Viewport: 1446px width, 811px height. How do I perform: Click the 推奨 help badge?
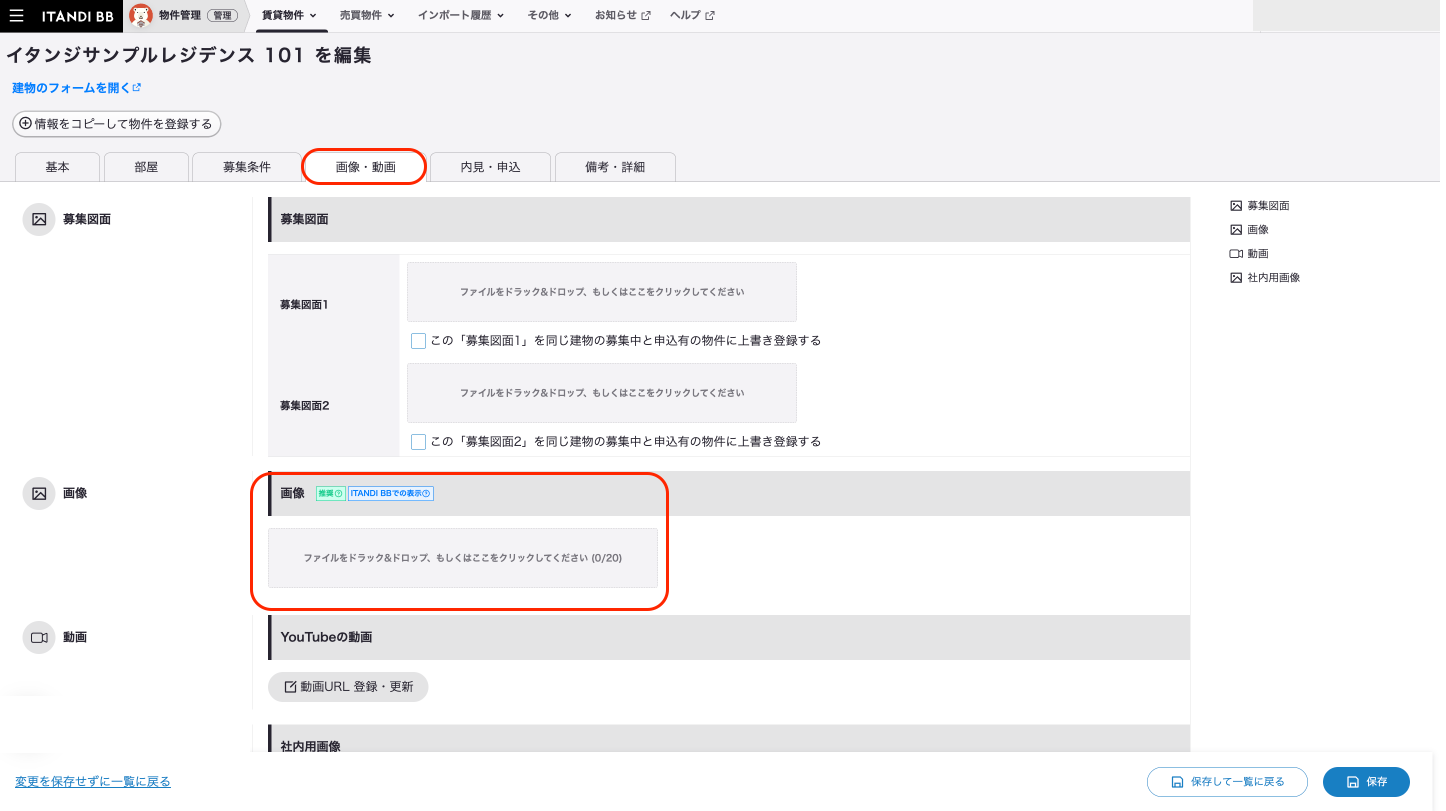coord(331,494)
